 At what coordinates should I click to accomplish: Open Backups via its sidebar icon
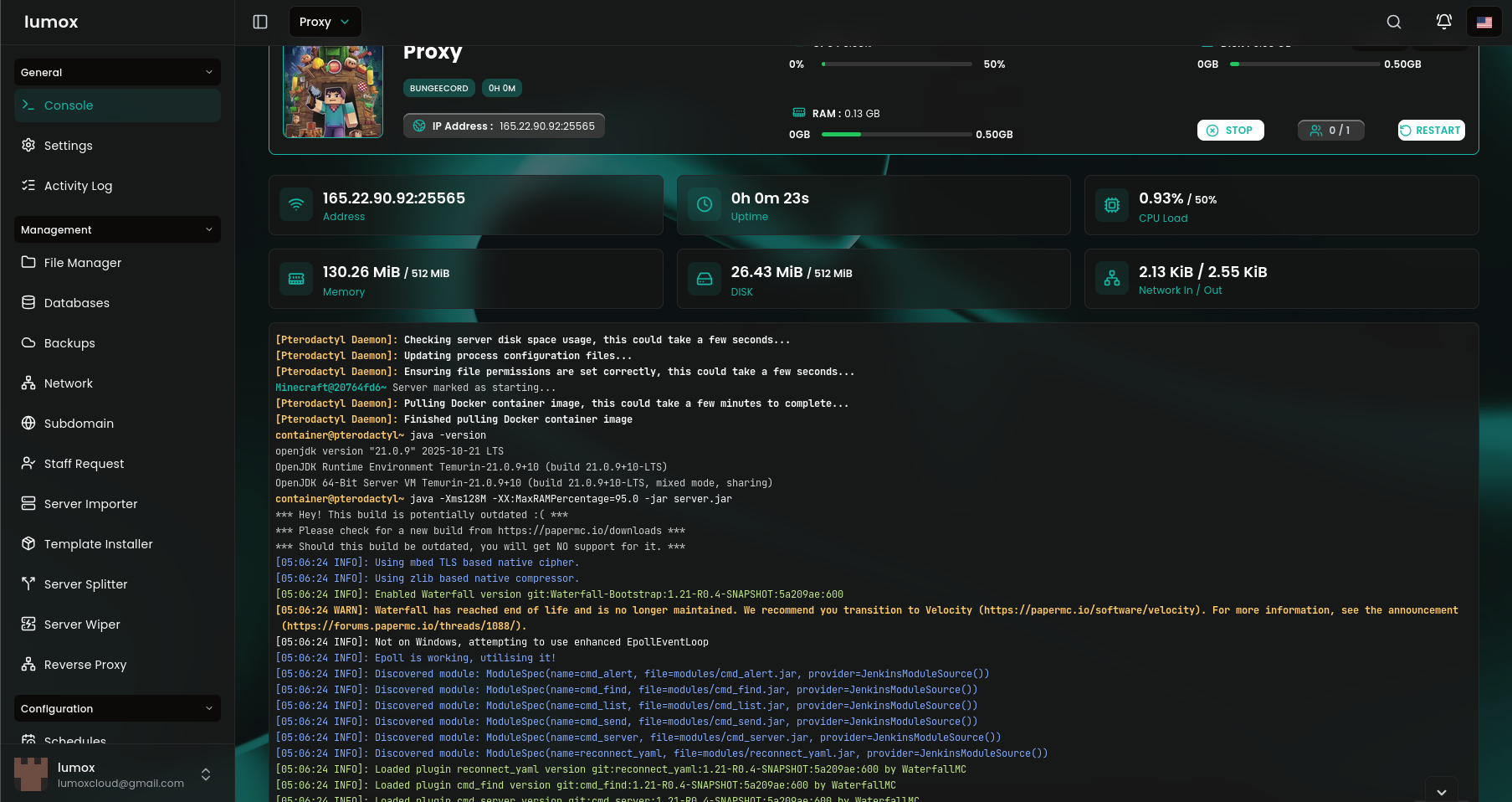click(30, 343)
